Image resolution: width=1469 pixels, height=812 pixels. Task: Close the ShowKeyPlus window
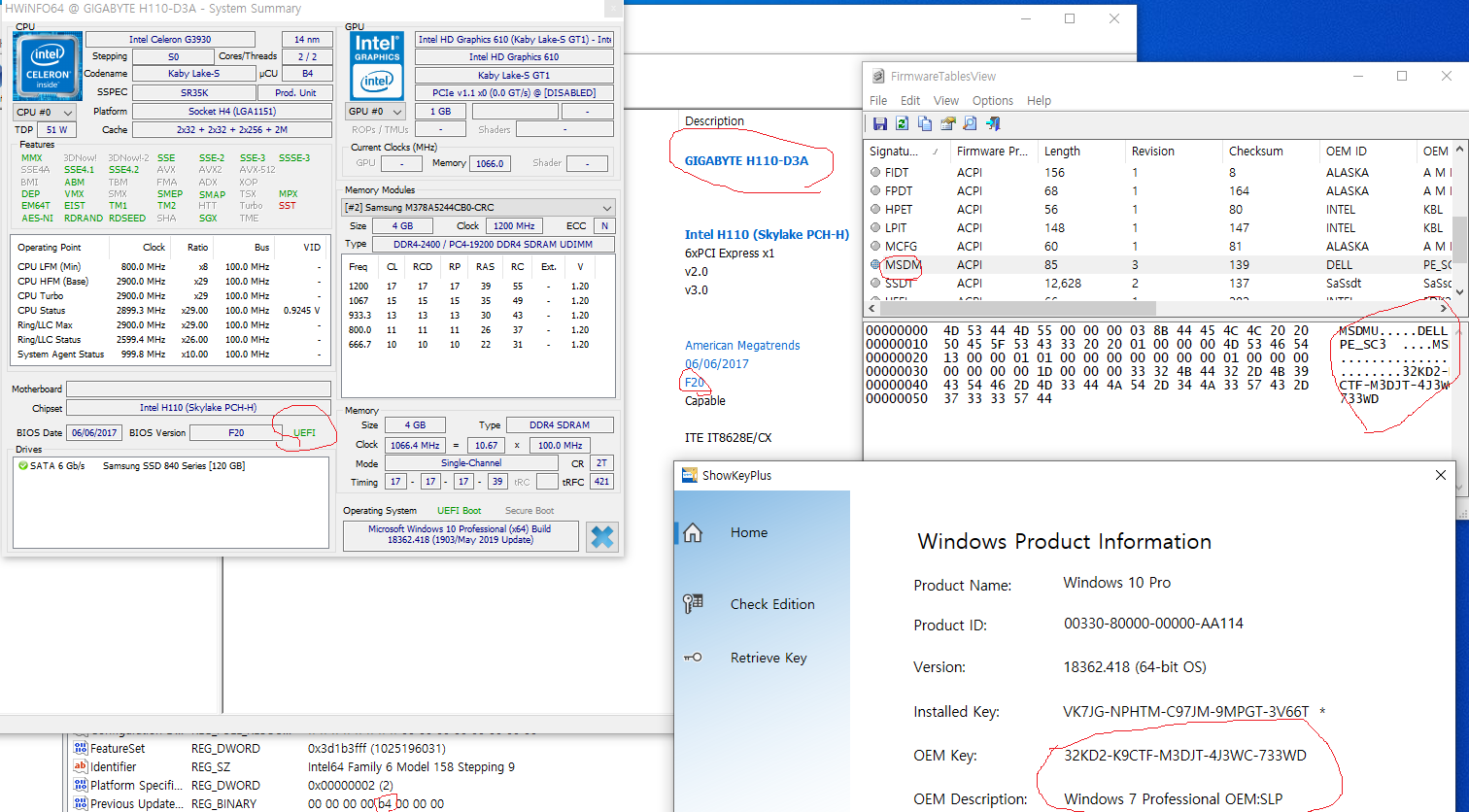pos(1441,475)
